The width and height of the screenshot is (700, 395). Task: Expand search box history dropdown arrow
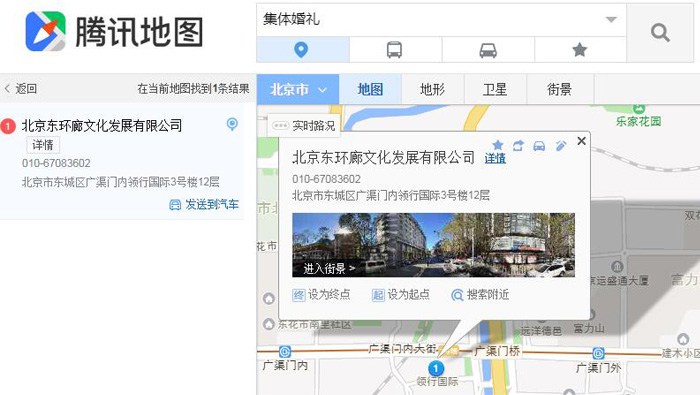point(611,19)
